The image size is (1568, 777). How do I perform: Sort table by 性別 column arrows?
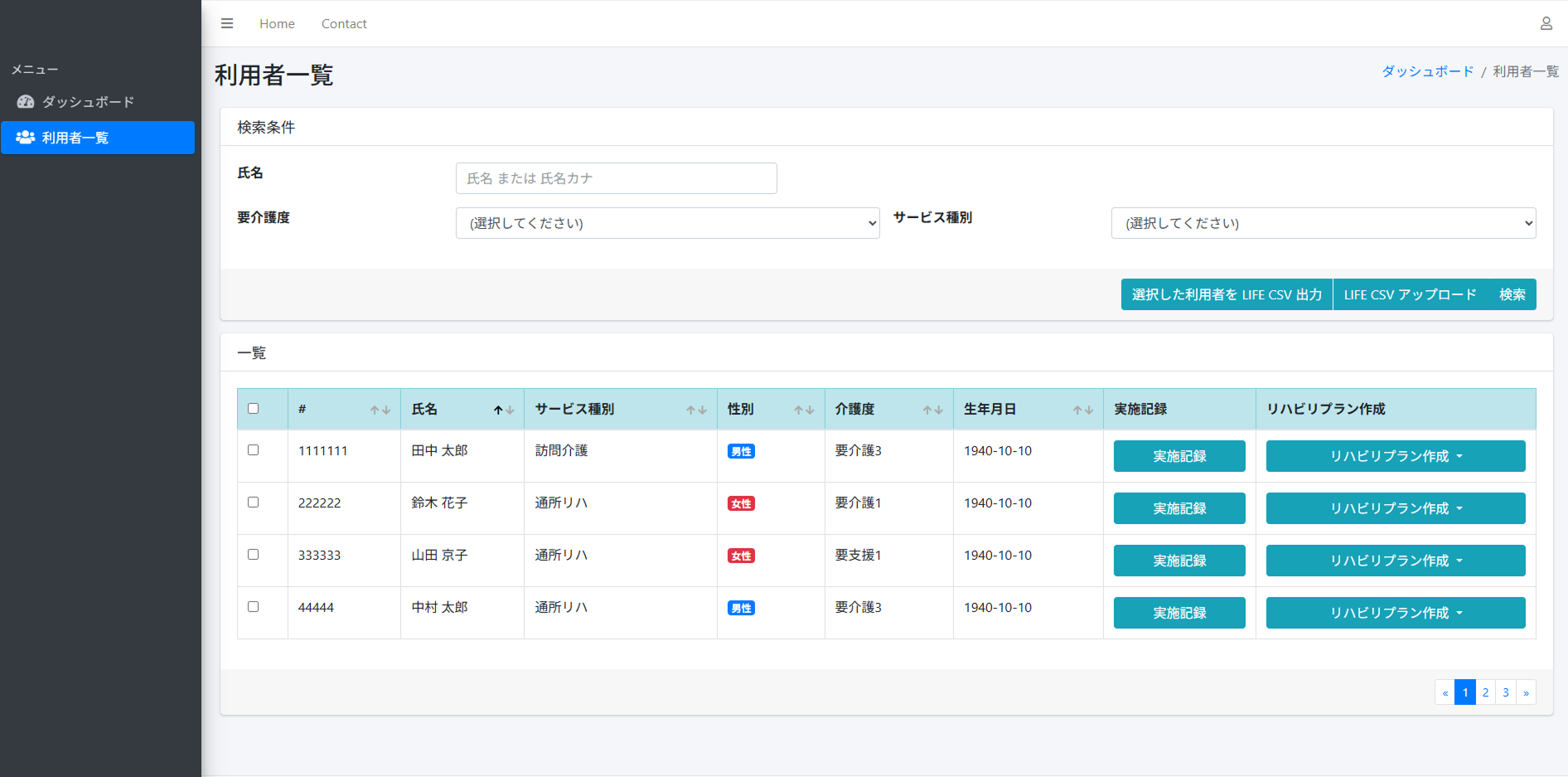pos(804,410)
